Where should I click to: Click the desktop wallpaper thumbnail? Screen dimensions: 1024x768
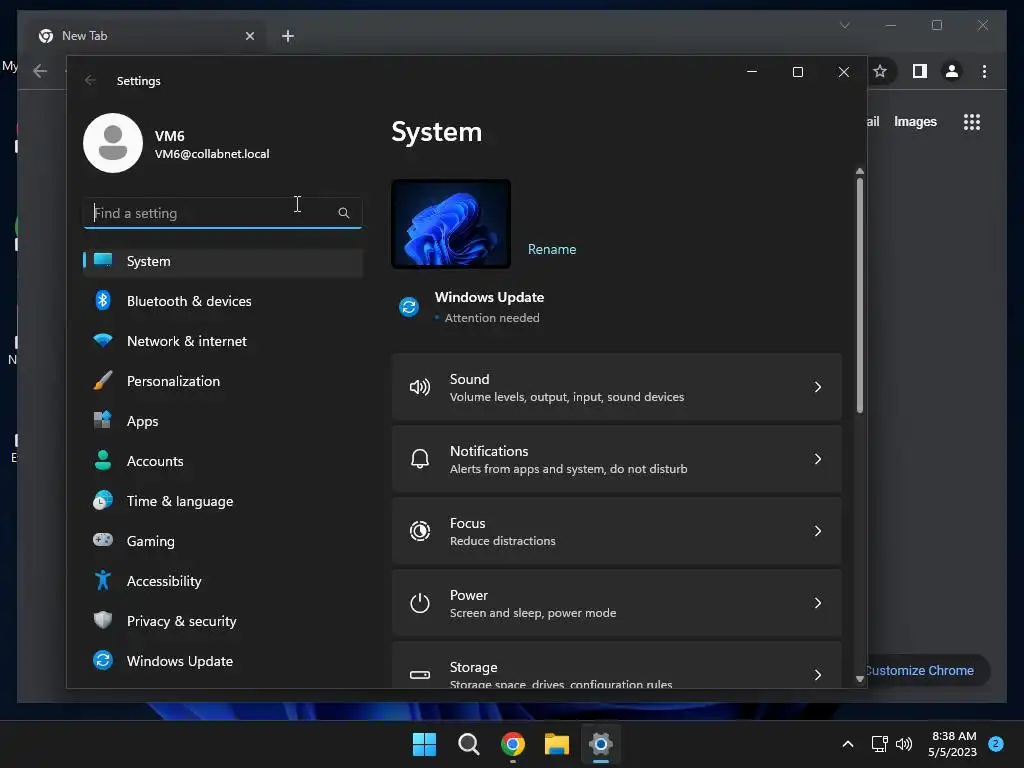(x=451, y=224)
